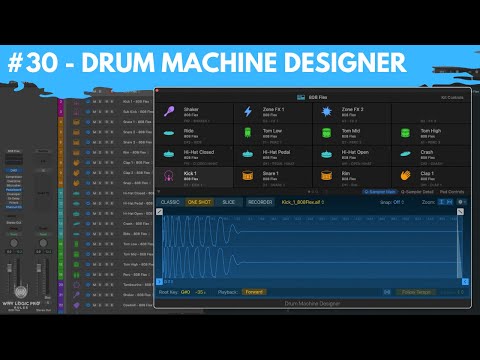Click the Kit Controls button
The image size is (480, 360).
[x=452, y=97]
